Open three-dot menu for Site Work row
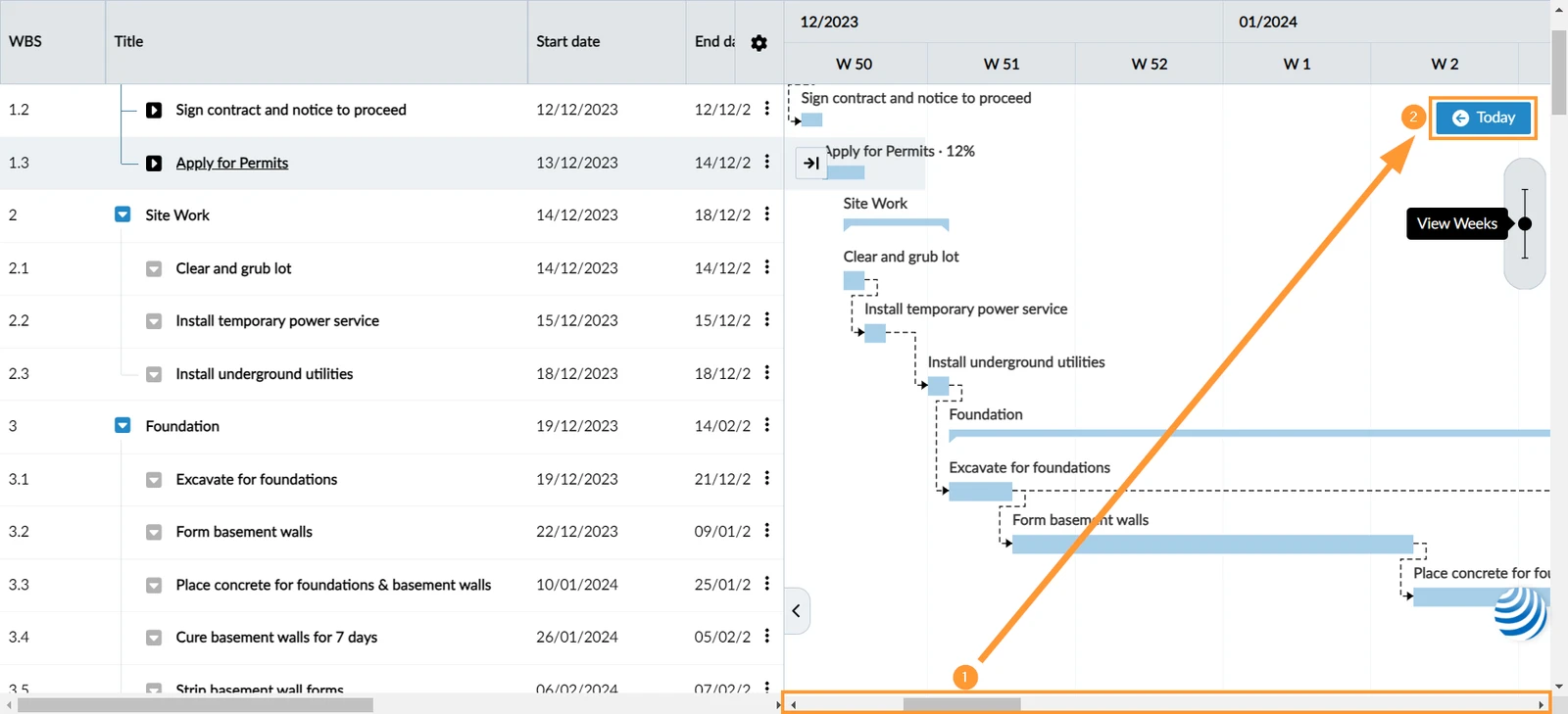 pyautogui.click(x=766, y=214)
